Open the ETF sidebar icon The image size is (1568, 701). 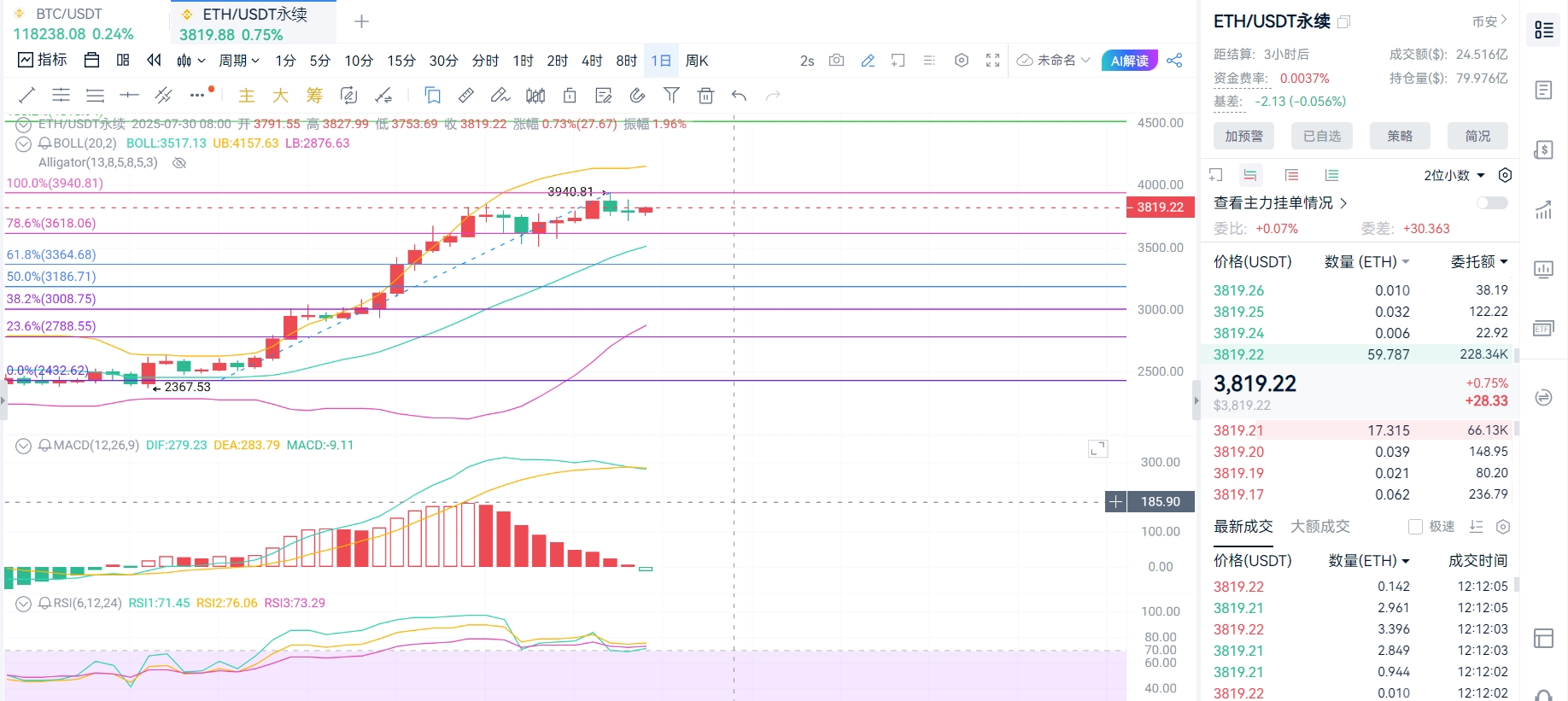pyautogui.click(x=1543, y=329)
